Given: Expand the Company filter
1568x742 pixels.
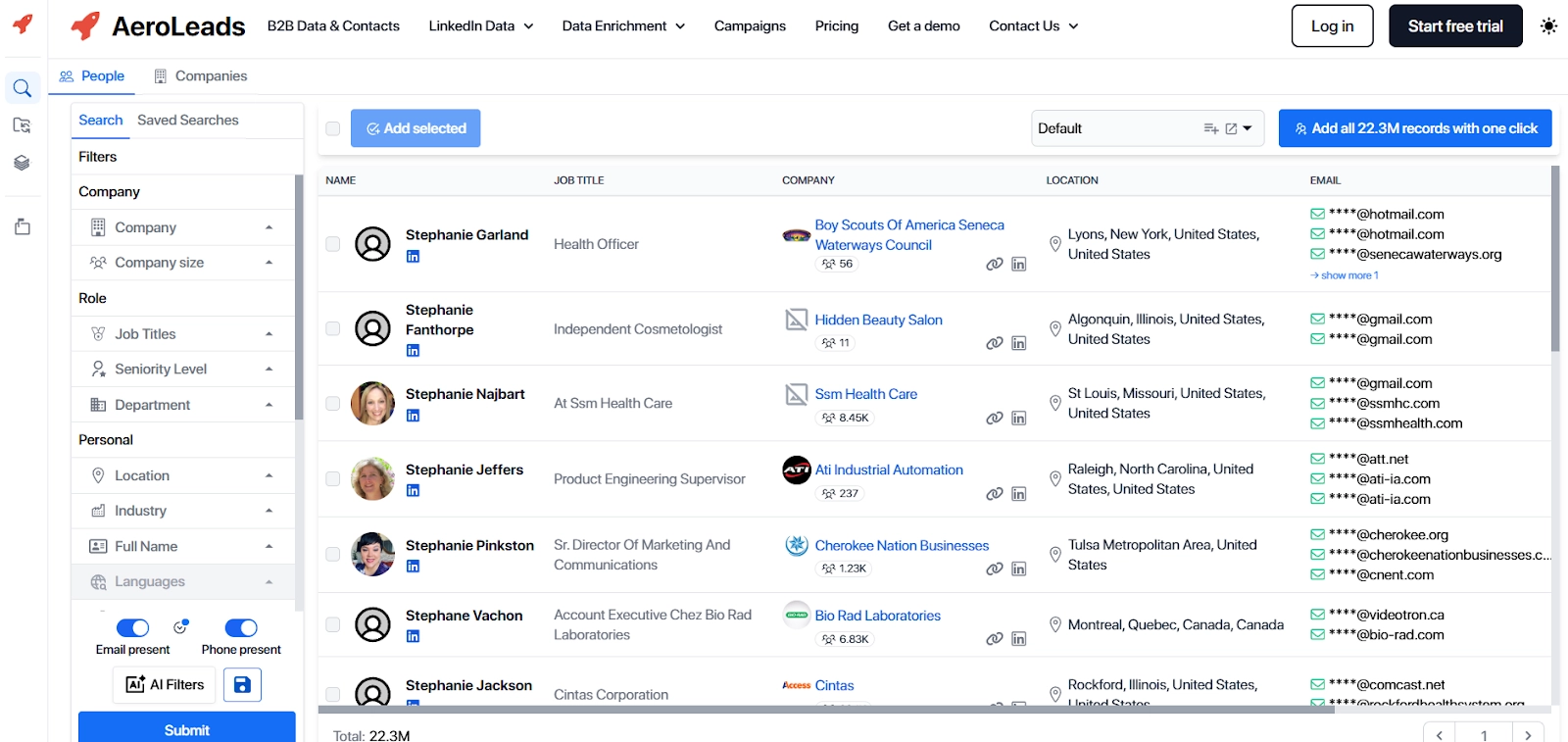Looking at the screenshot, I should [183, 227].
